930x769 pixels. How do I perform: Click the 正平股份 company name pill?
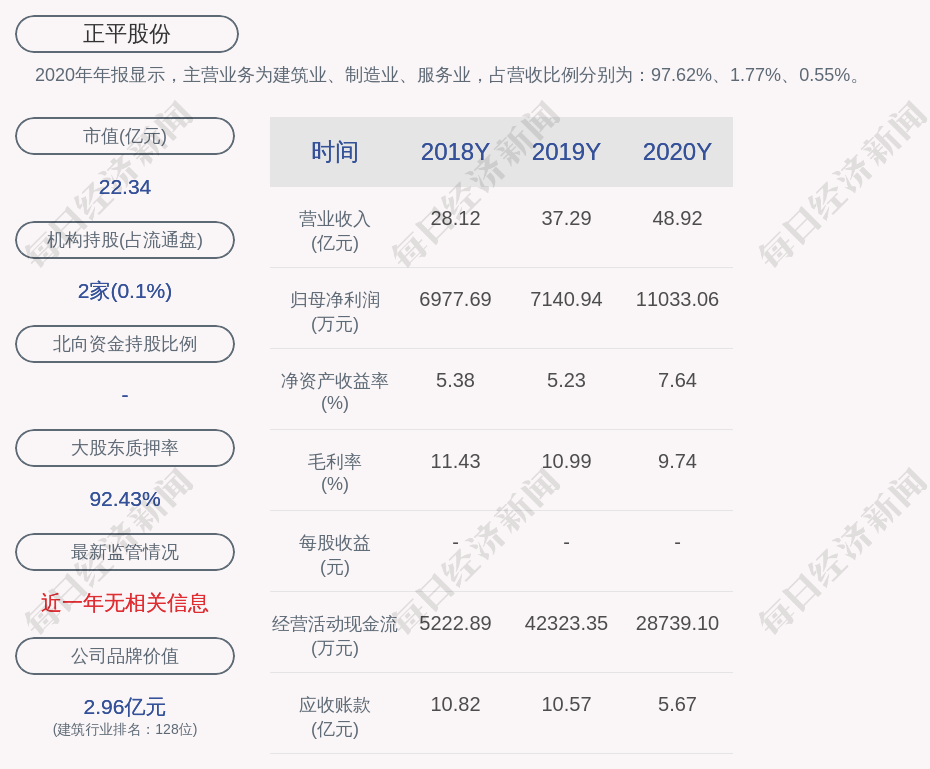pyautogui.click(x=127, y=34)
